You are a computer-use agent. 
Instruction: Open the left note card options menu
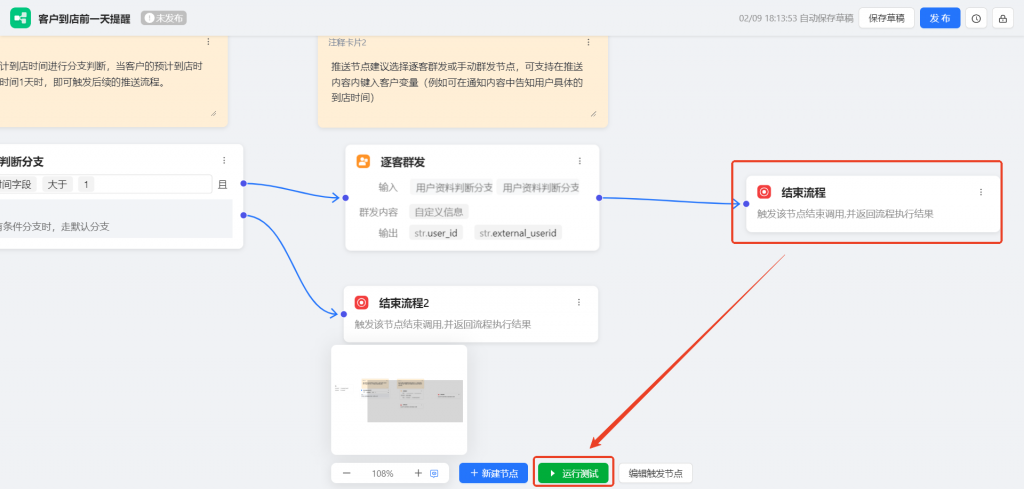click(x=208, y=42)
